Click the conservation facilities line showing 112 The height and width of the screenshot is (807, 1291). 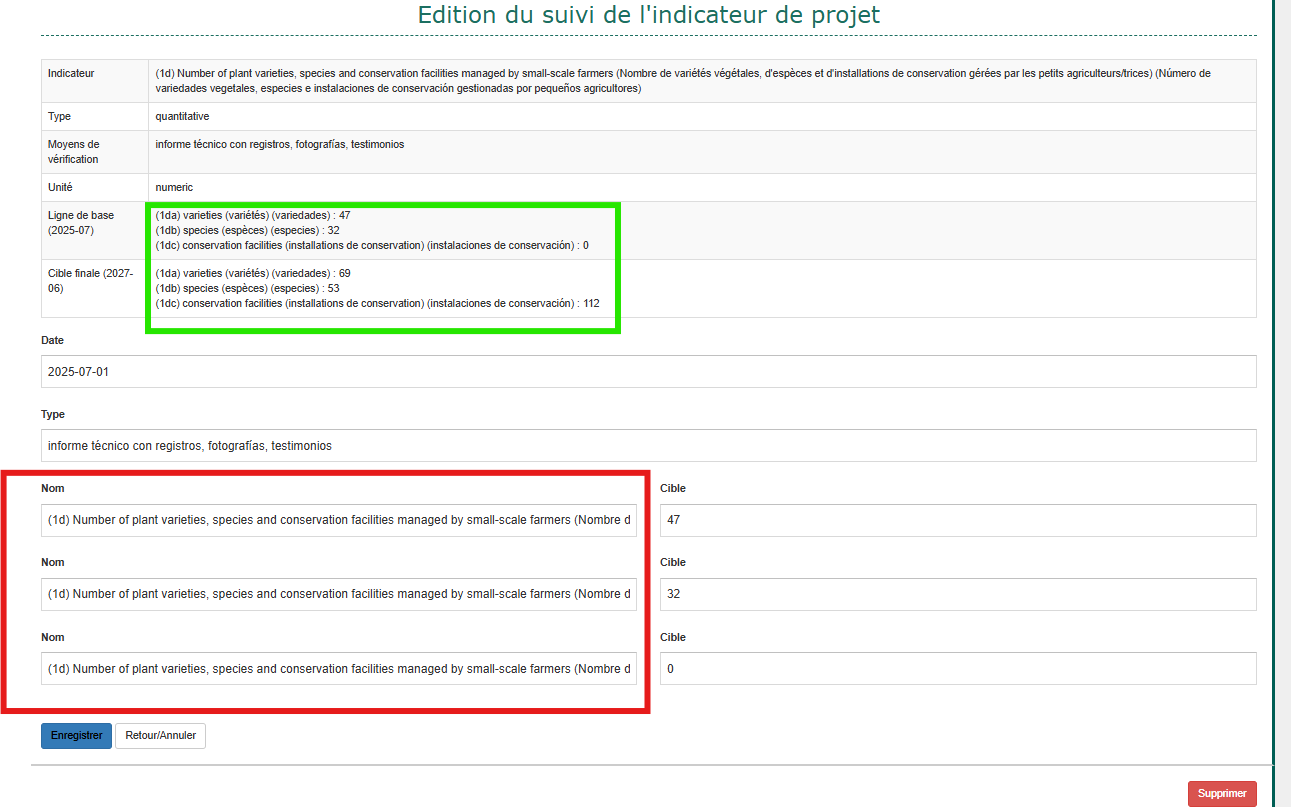coord(377,303)
